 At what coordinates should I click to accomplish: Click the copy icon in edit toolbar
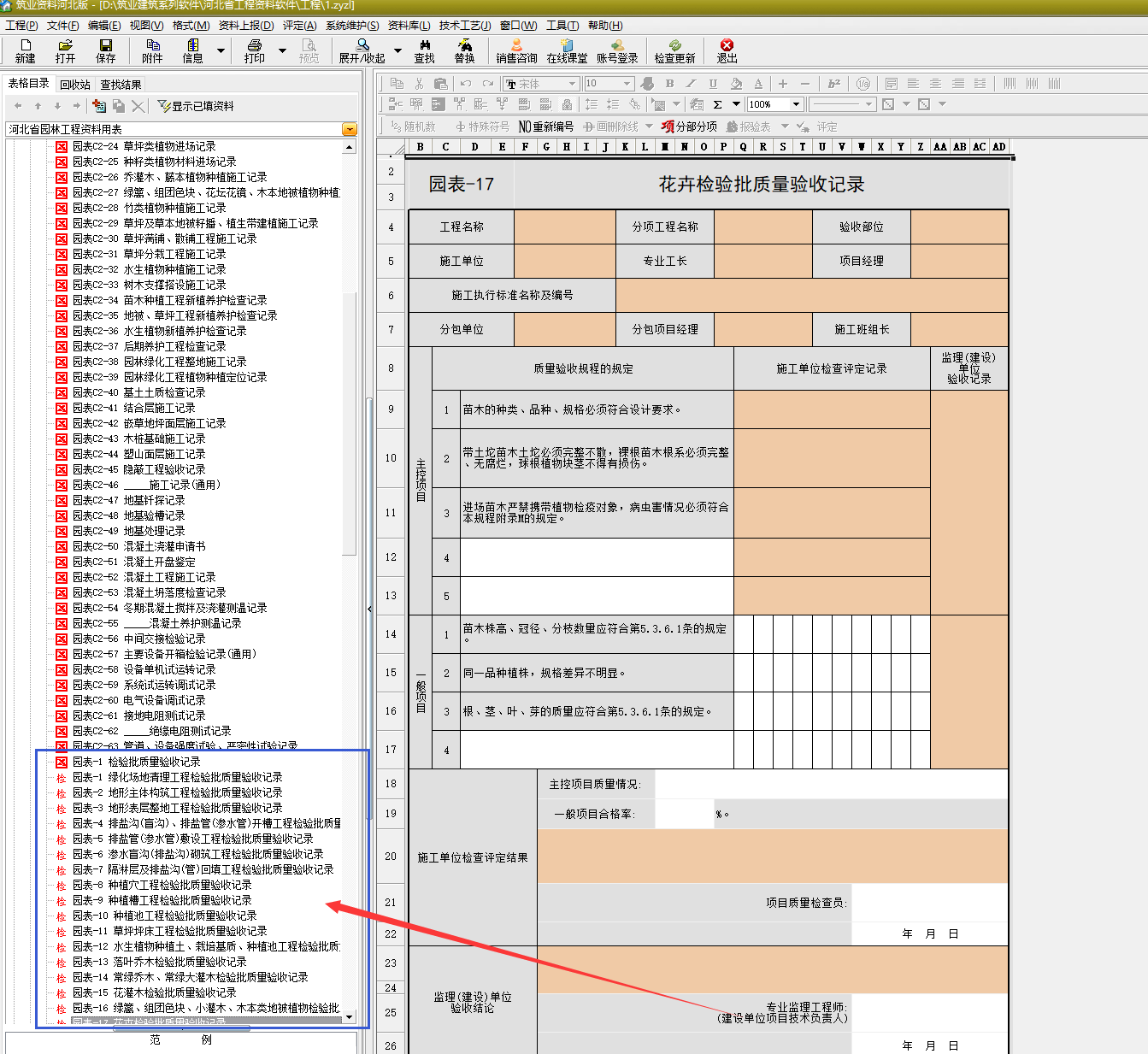[x=397, y=83]
